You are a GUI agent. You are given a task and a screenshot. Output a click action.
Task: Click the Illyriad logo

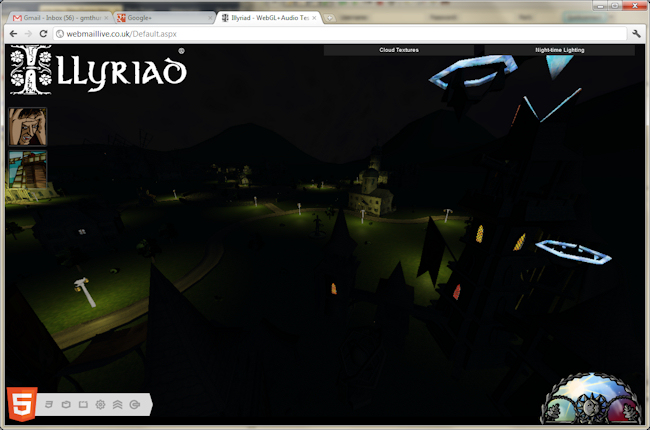98,70
